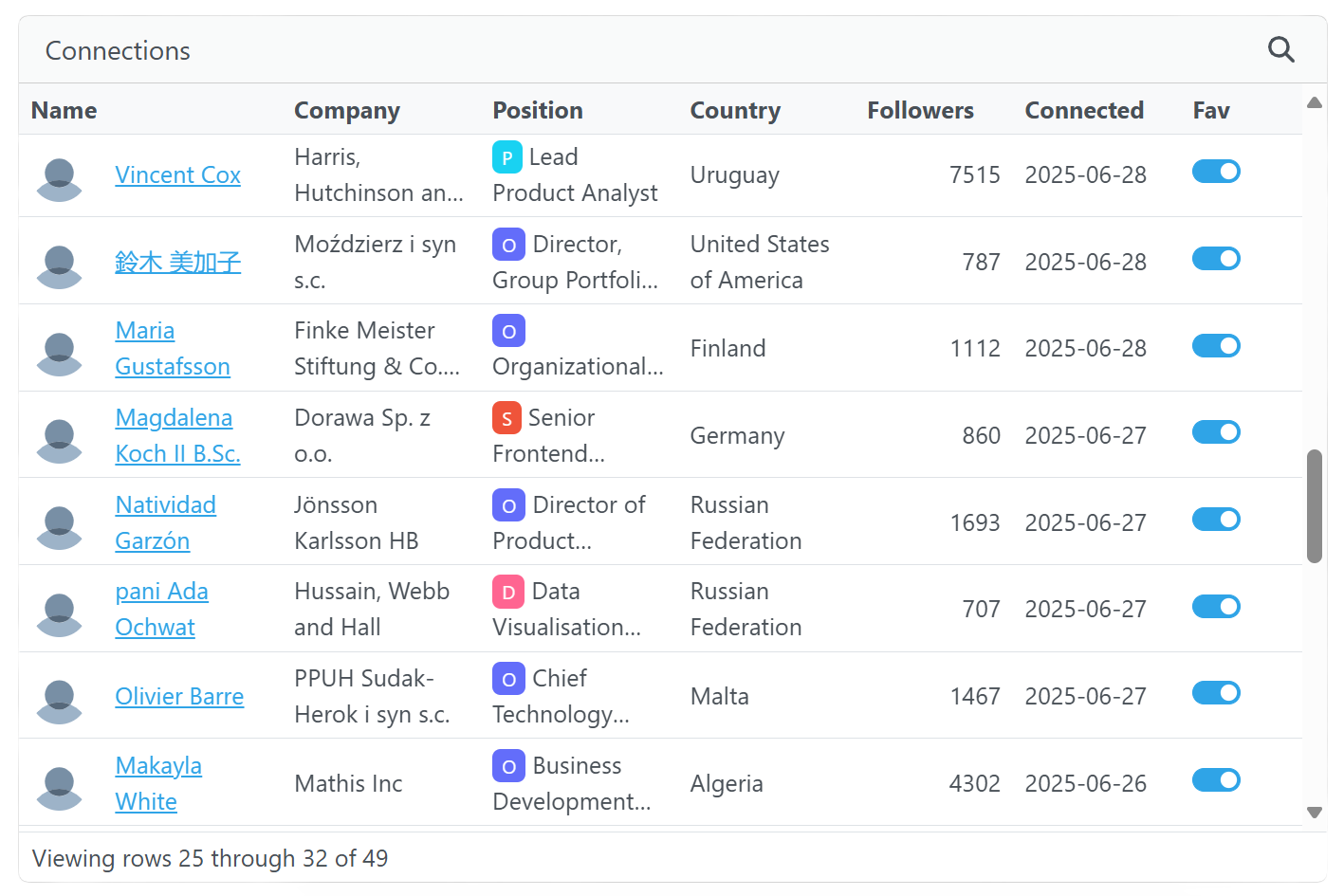Viewport: 1344px width, 896px height.
Task: Click the 'S' badge on Senior Frontend position
Action: 507,418
